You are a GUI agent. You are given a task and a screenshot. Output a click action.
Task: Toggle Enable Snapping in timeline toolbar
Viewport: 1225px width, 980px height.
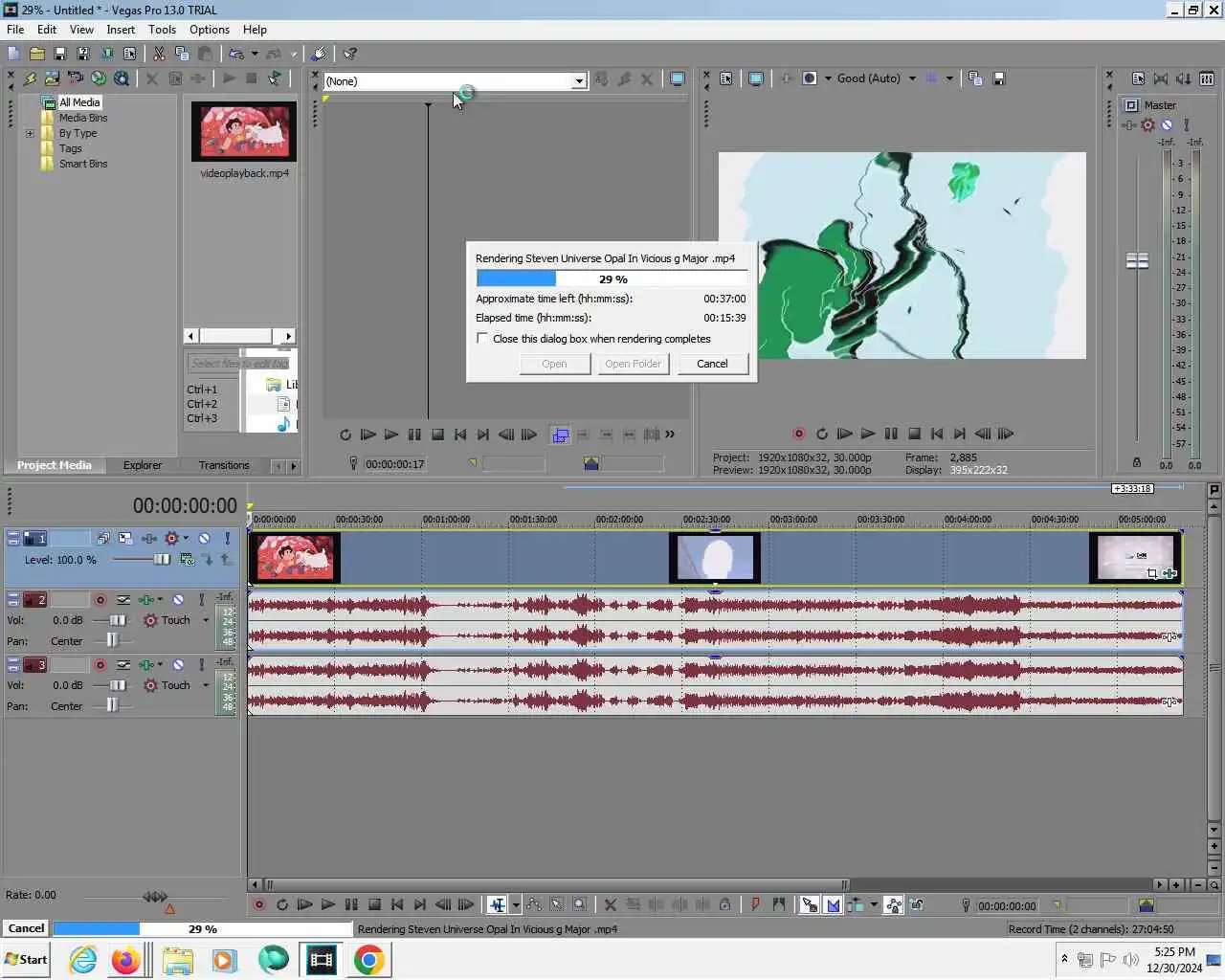click(809, 904)
